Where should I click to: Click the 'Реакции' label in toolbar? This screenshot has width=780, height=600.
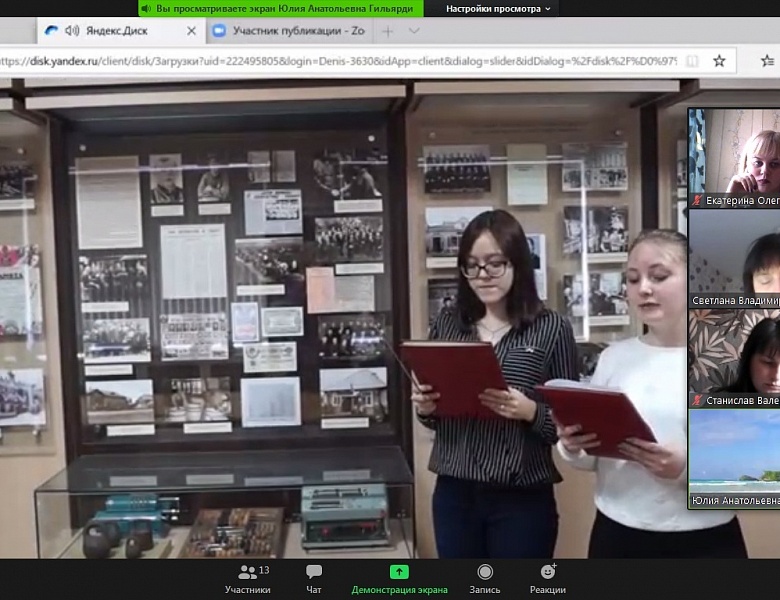click(548, 590)
